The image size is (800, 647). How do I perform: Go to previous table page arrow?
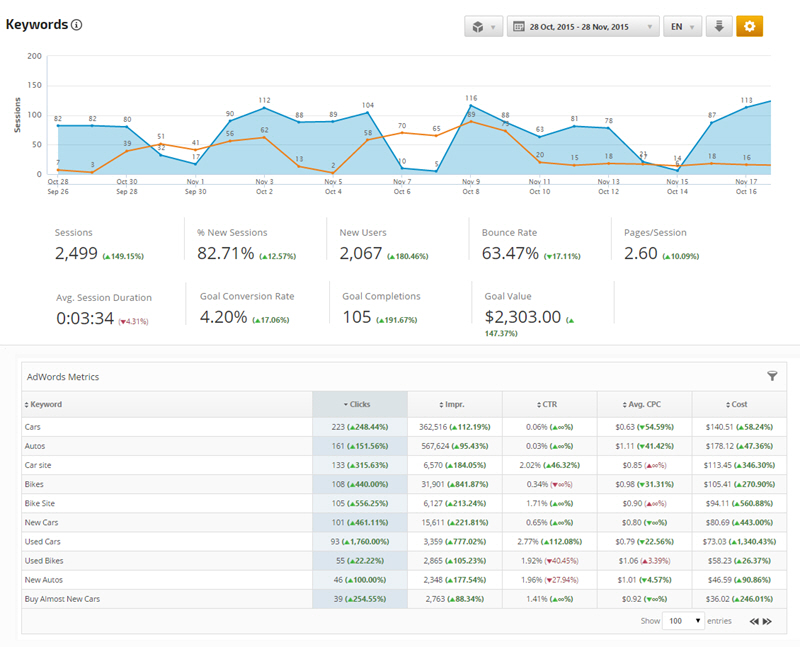click(754, 621)
